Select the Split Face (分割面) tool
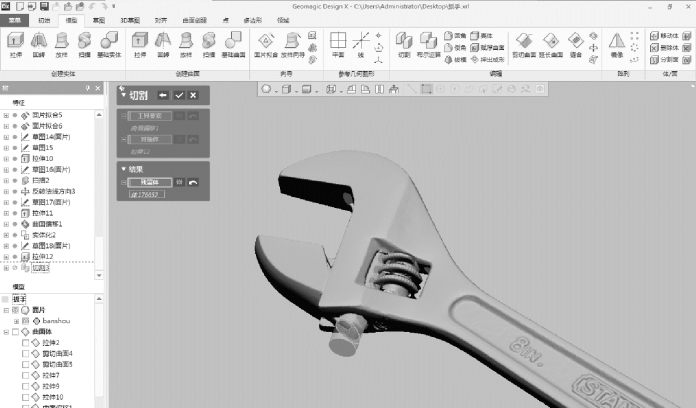Screen dimensions: 696x408 coord(664,59)
